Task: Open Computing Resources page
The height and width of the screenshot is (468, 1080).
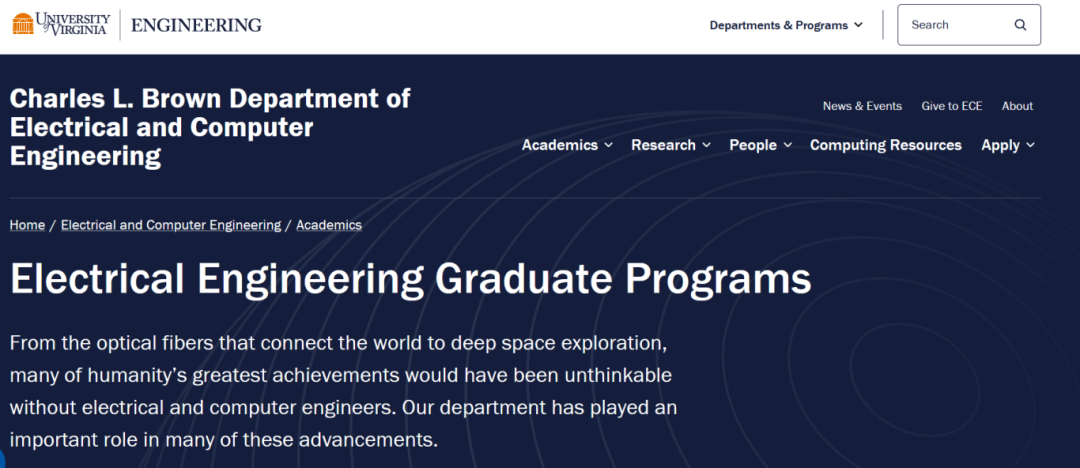Action: [886, 145]
